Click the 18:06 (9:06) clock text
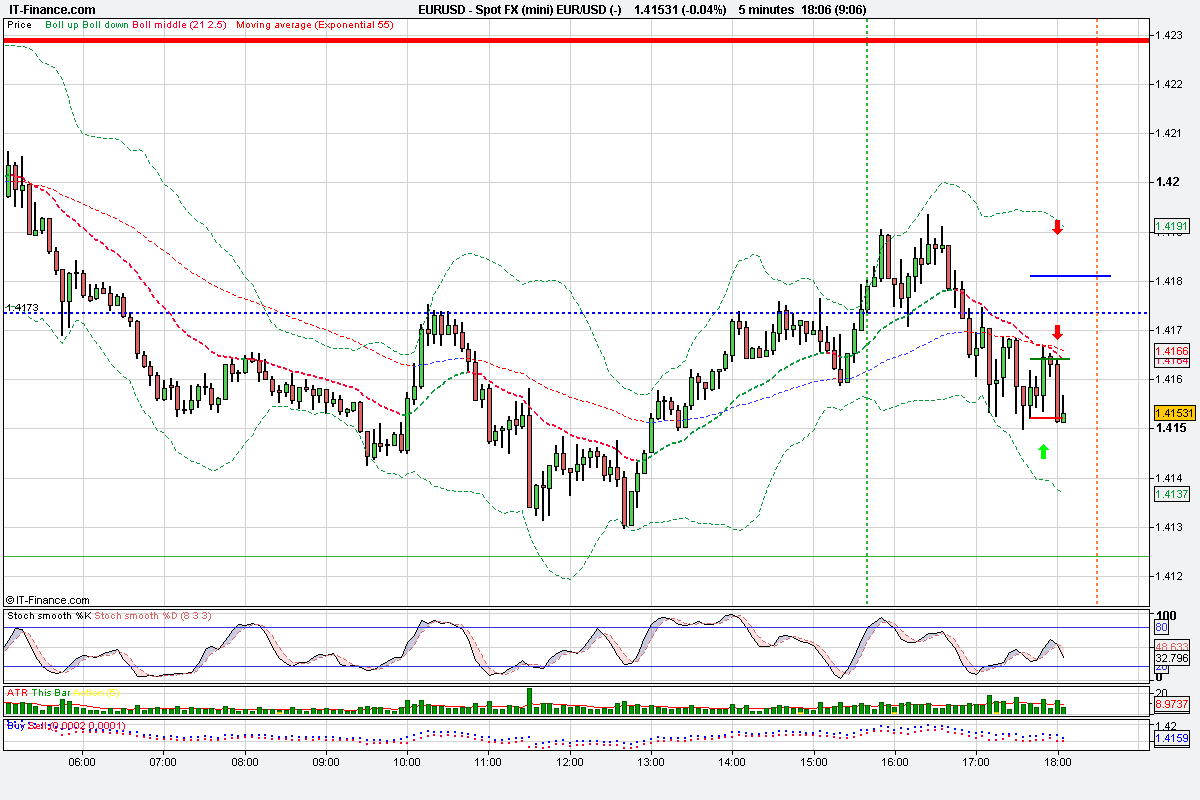This screenshot has height=800, width=1200. pos(836,10)
